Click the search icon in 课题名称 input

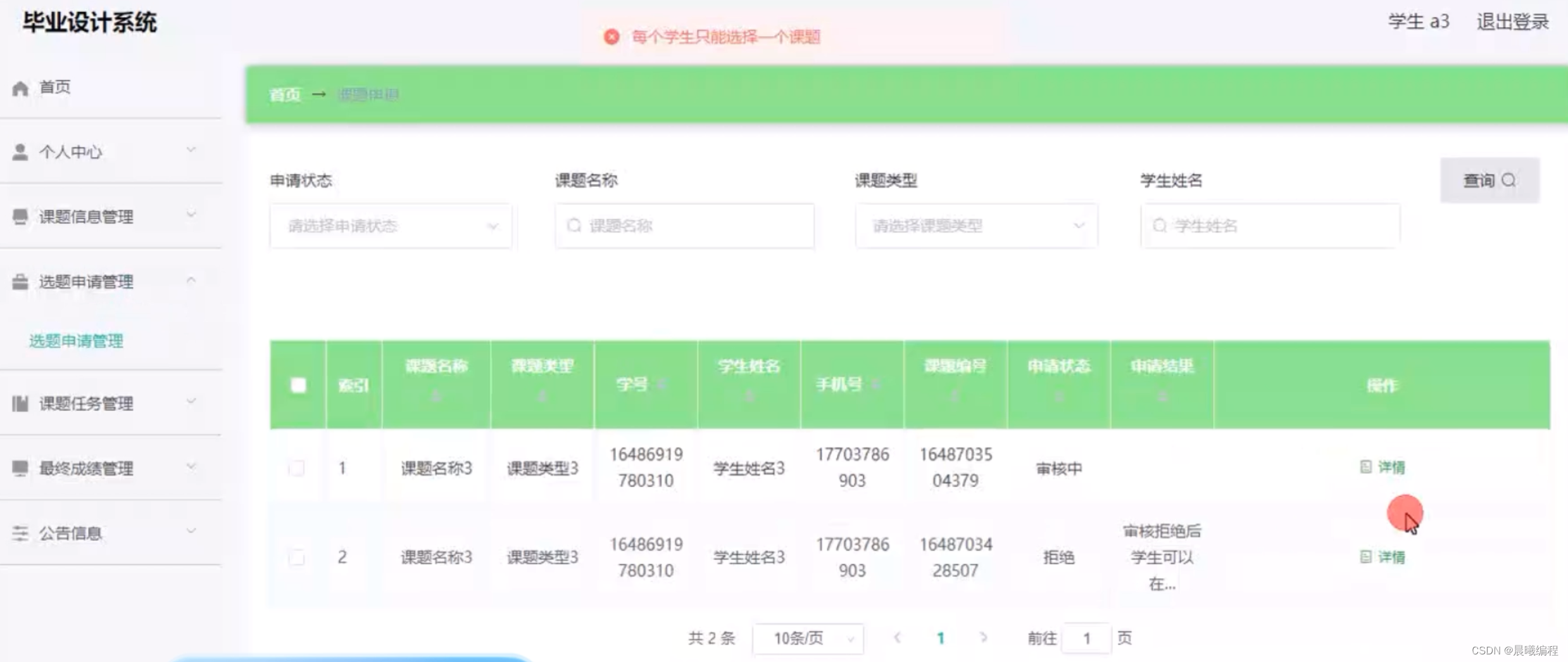(x=574, y=226)
